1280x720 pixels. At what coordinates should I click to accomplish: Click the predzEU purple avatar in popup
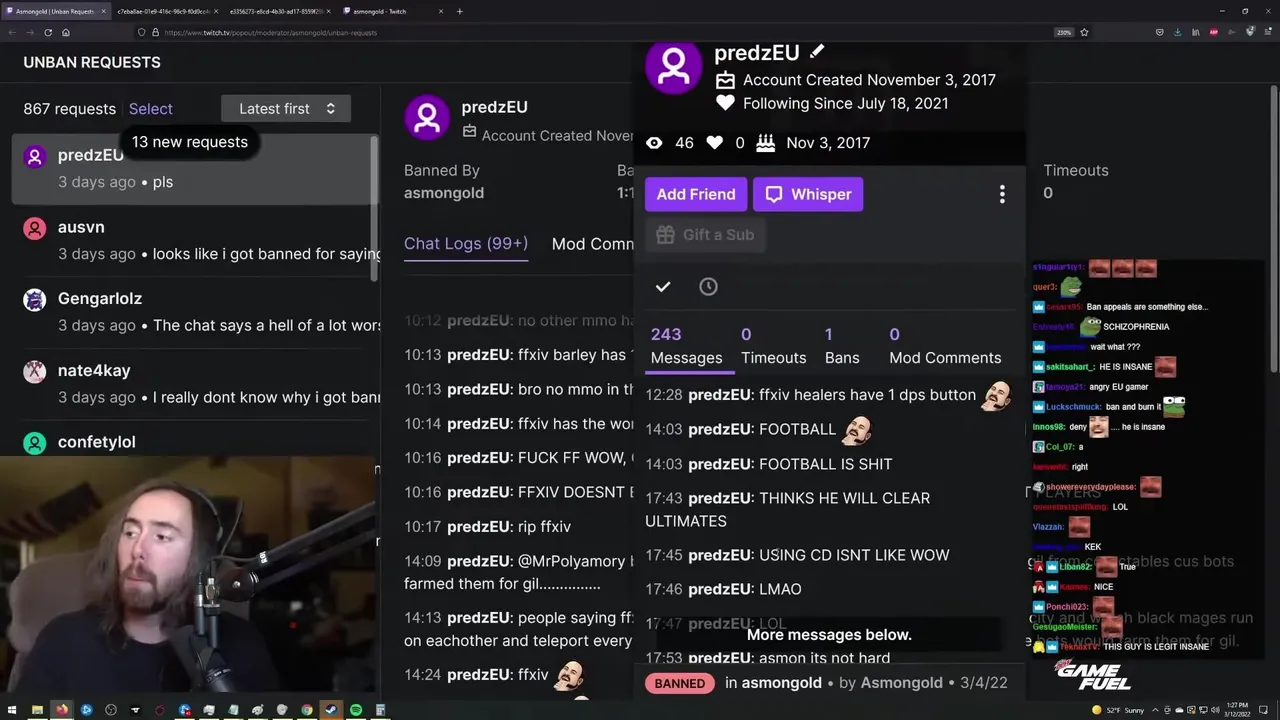tap(674, 66)
